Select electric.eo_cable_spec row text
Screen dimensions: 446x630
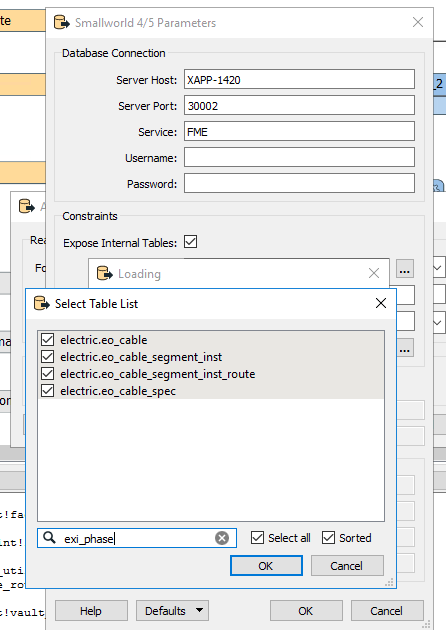coord(118,391)
